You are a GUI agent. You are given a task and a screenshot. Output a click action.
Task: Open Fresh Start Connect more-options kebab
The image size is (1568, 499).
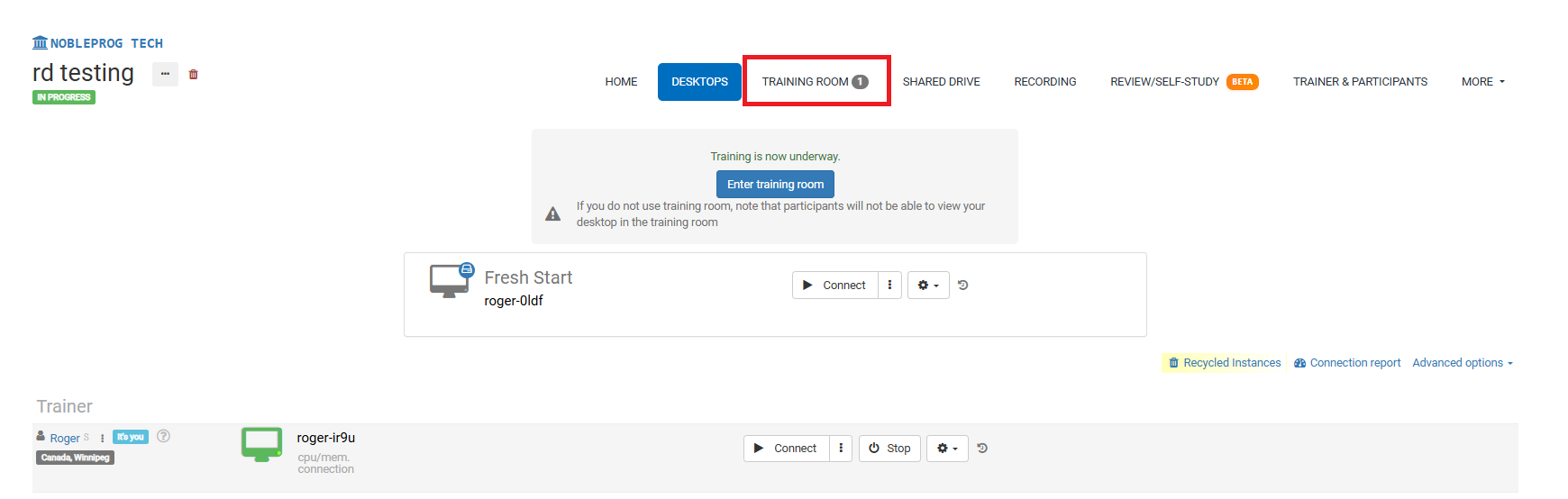889,286
